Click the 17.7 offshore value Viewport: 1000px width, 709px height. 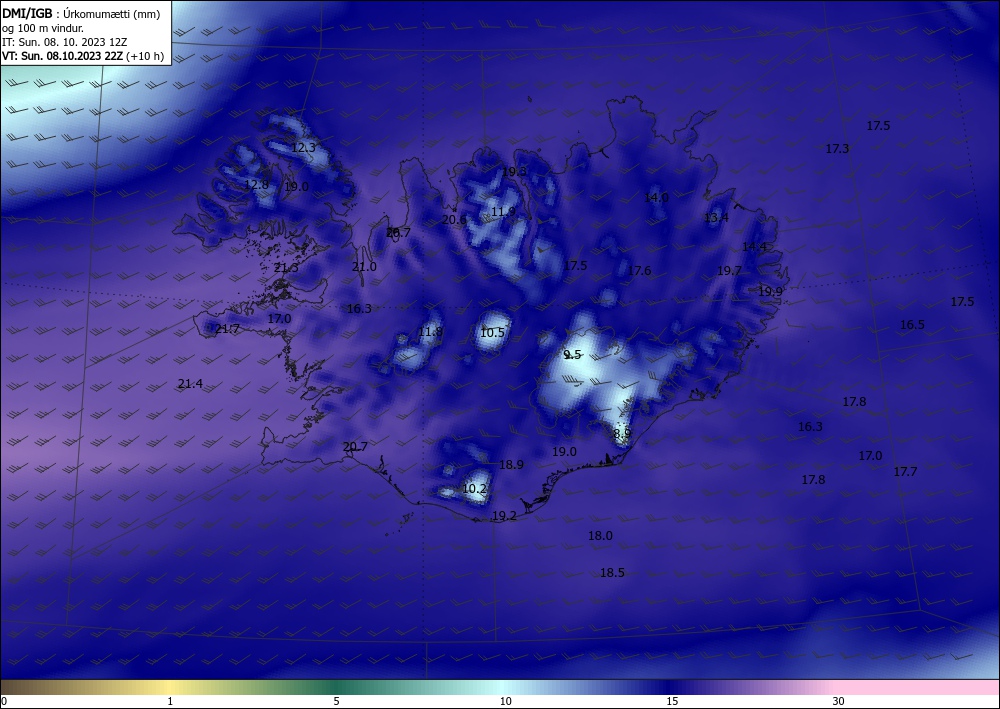click(x=905, y=472)
